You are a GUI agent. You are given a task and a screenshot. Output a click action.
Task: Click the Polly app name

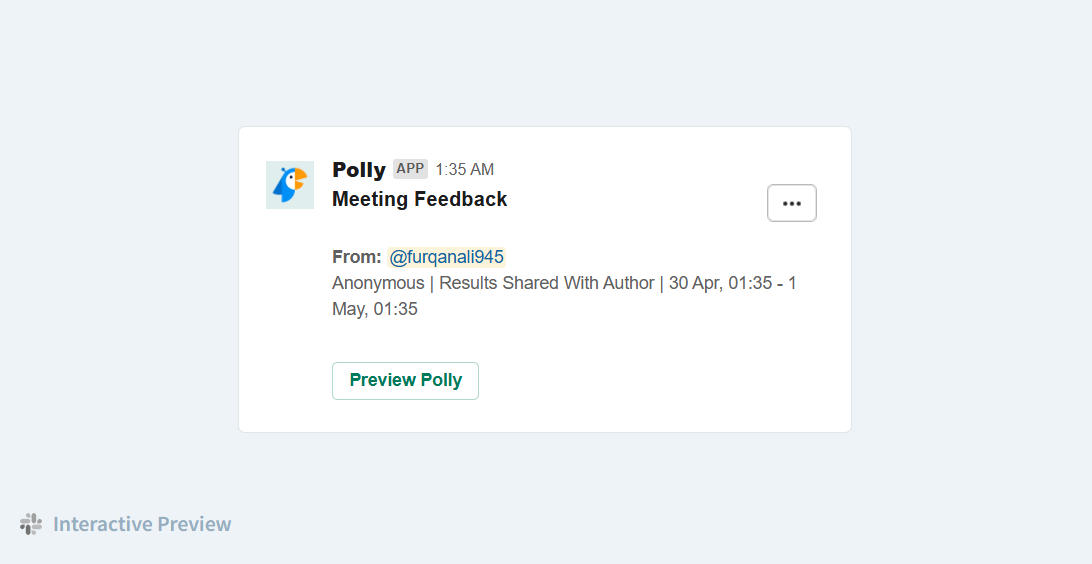pyautogui.click(x=359, y=169)
